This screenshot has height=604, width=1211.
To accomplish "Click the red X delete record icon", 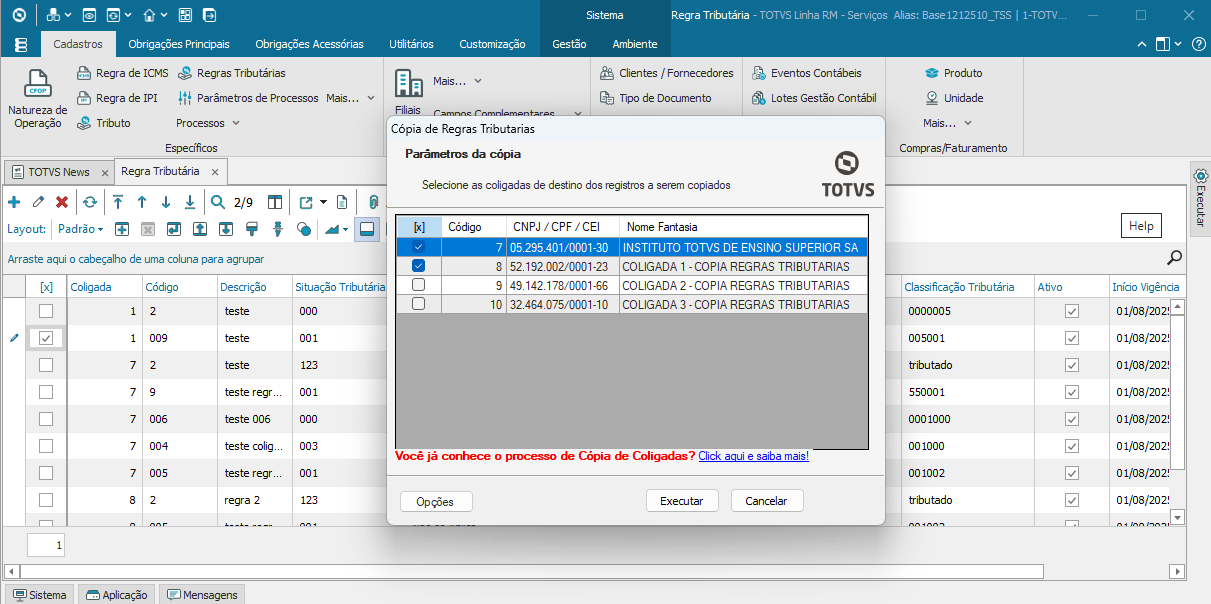I will coord(62,202).
